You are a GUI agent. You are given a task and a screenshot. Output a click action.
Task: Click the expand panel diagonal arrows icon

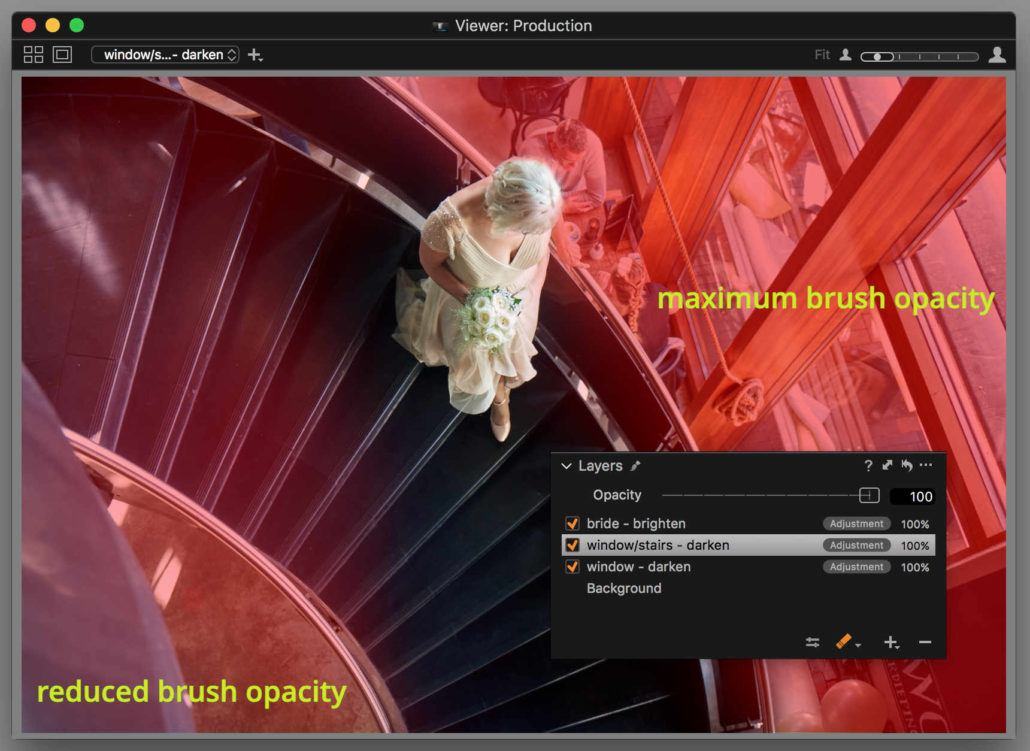886,465
